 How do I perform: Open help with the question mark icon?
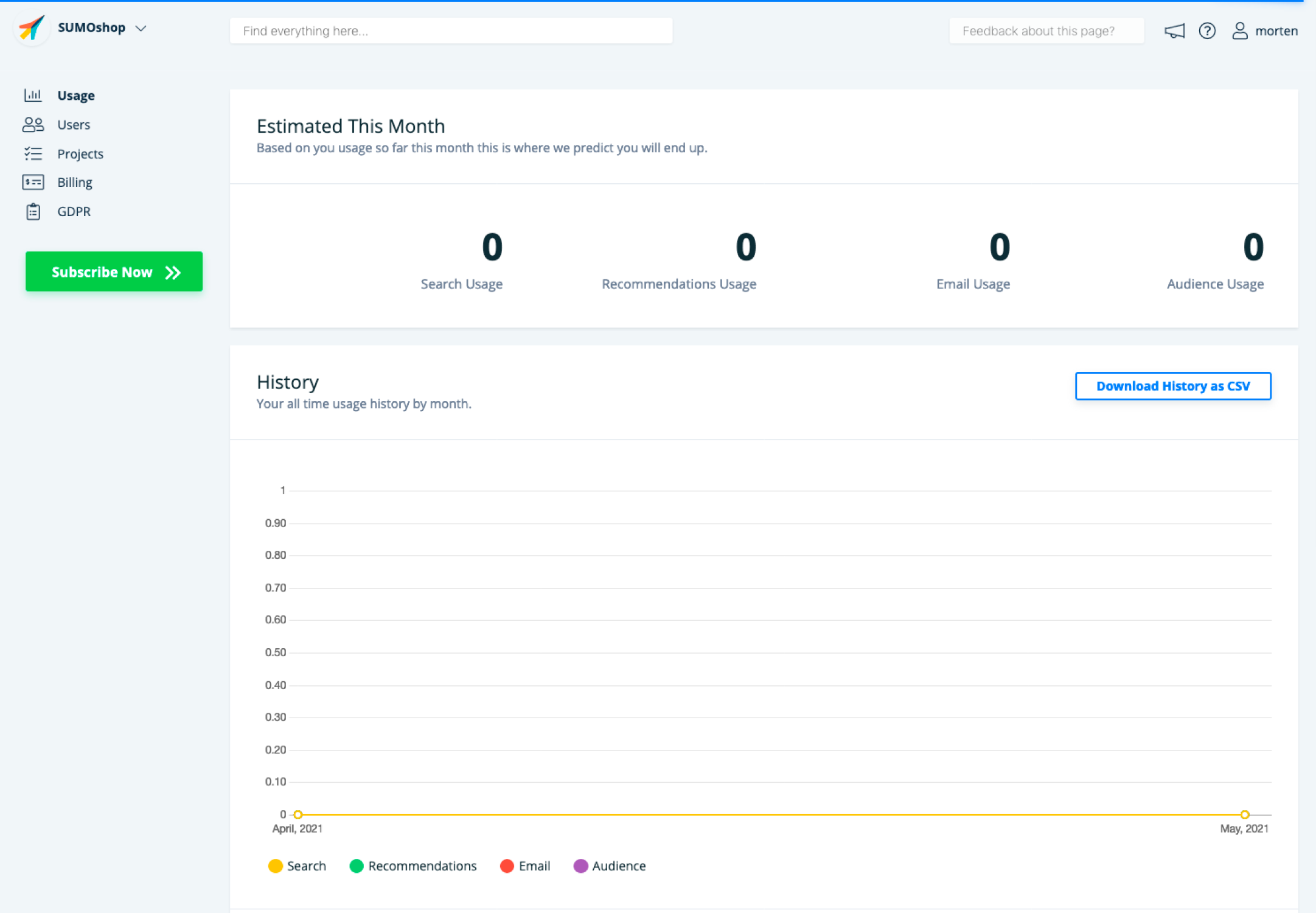click(x=1207, y=31)
